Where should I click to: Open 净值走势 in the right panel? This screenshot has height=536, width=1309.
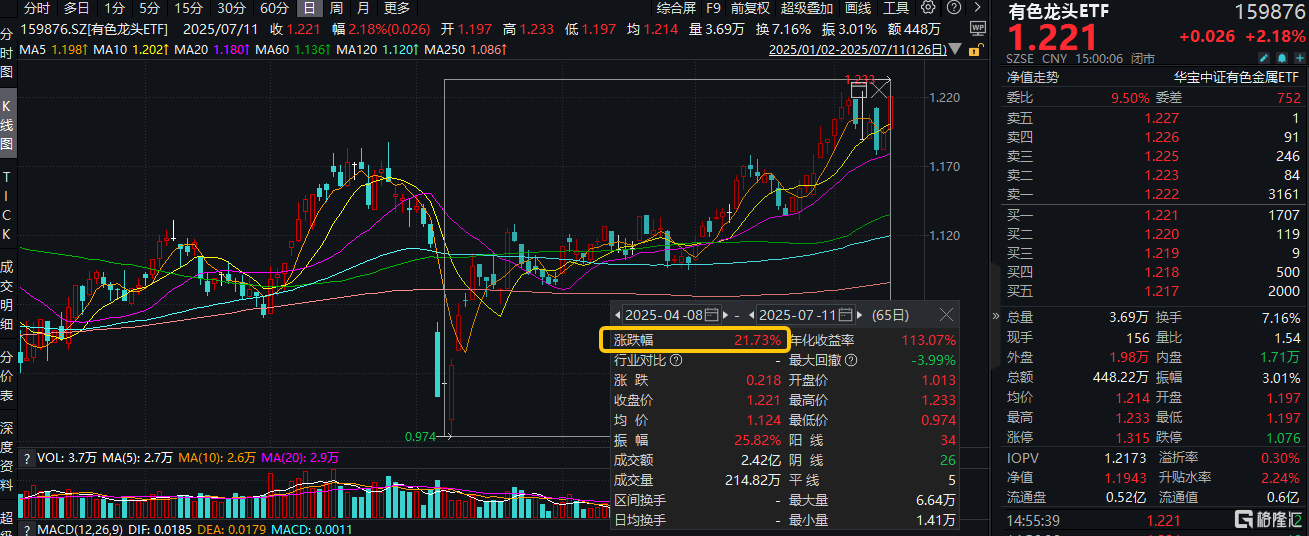click(1033, 76)
